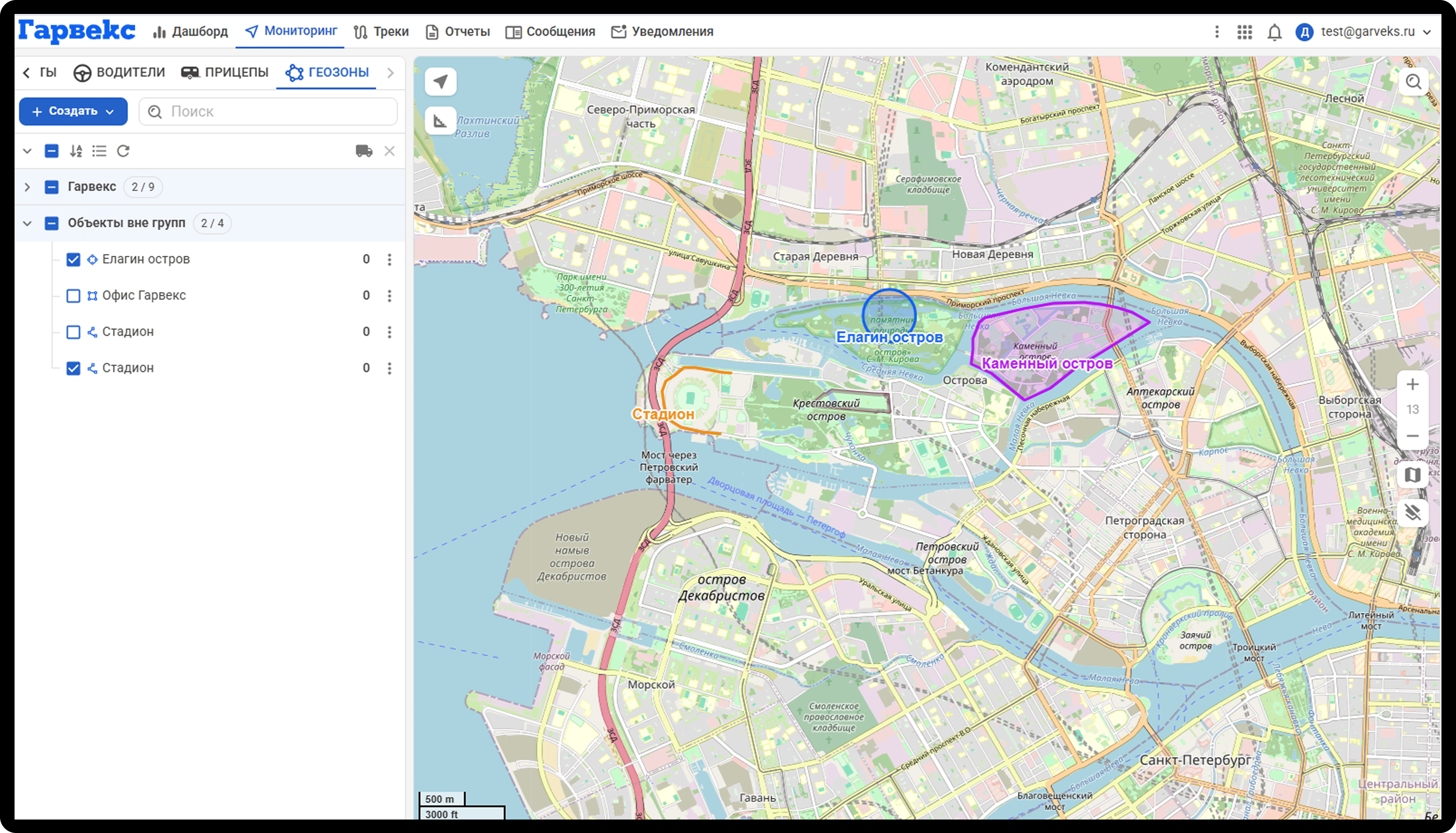Open the map search magnifier icon
Image resolution: width=1456 pixels, height=833 pixels.
click(x=1413, y=82)
